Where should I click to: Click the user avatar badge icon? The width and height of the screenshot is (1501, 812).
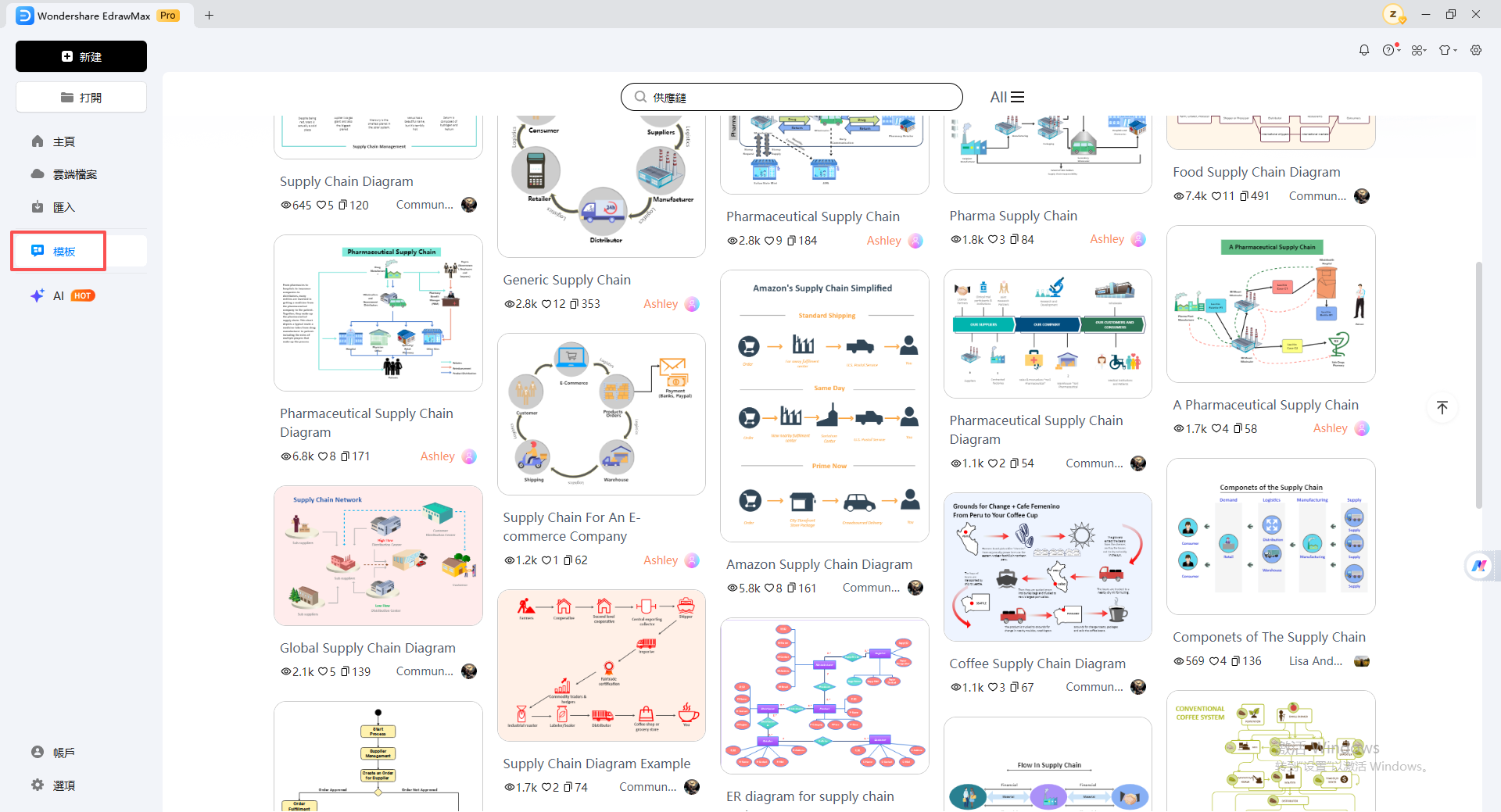[x=1393, y=14]
